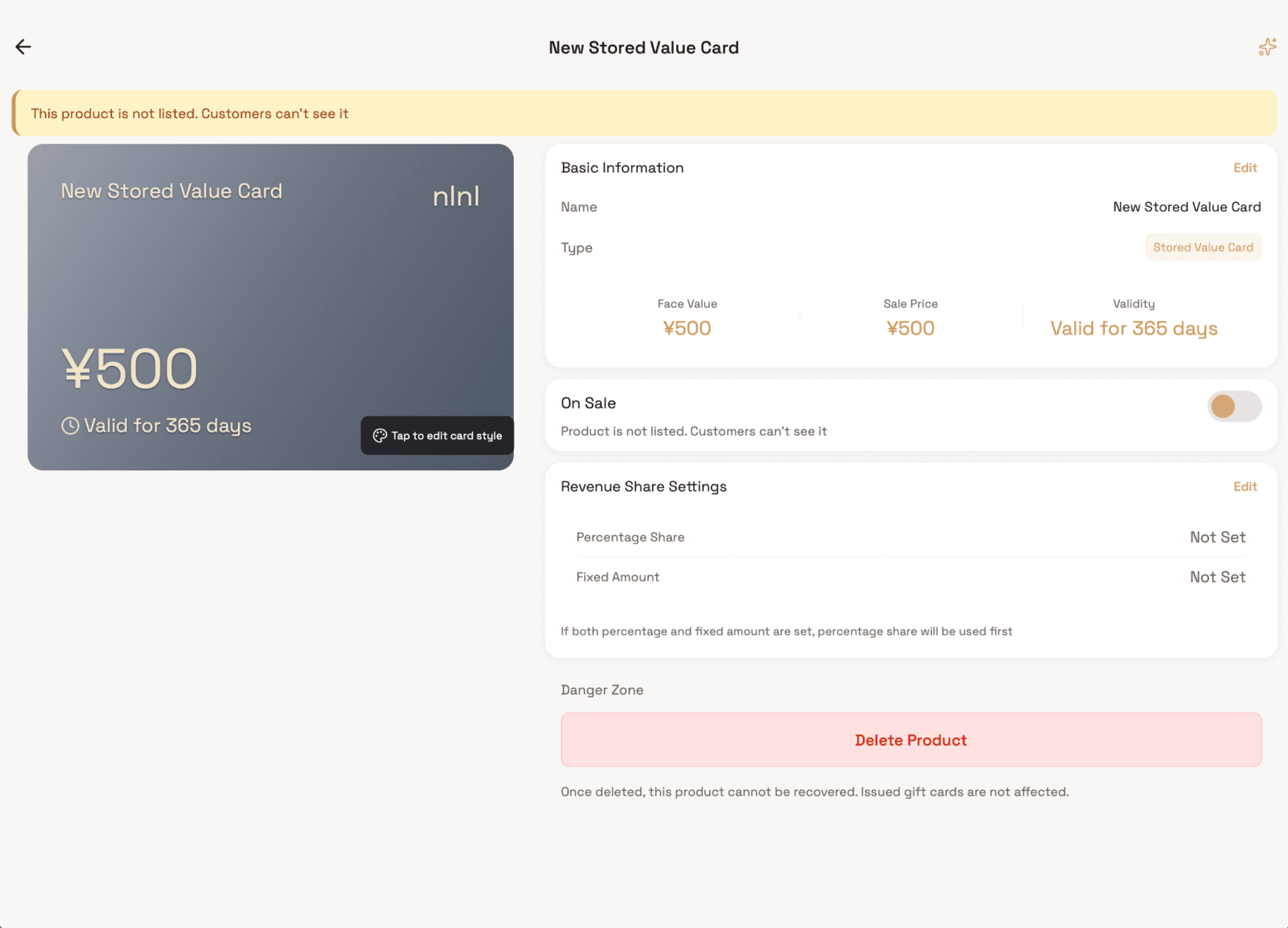Enable the On Sale toggle

coord(1233,406)
